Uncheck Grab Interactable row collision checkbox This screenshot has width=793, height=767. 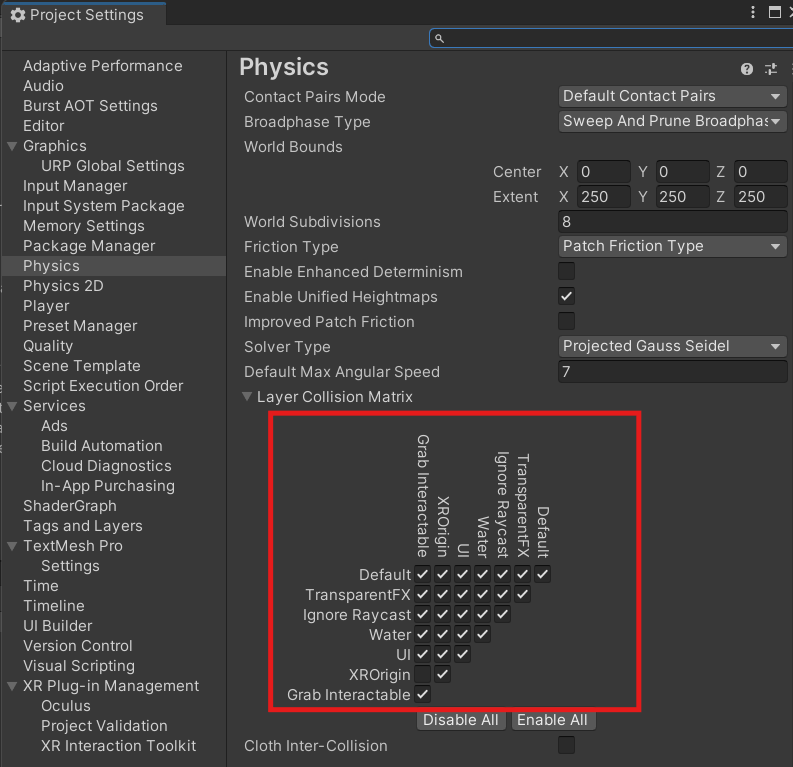422,694
